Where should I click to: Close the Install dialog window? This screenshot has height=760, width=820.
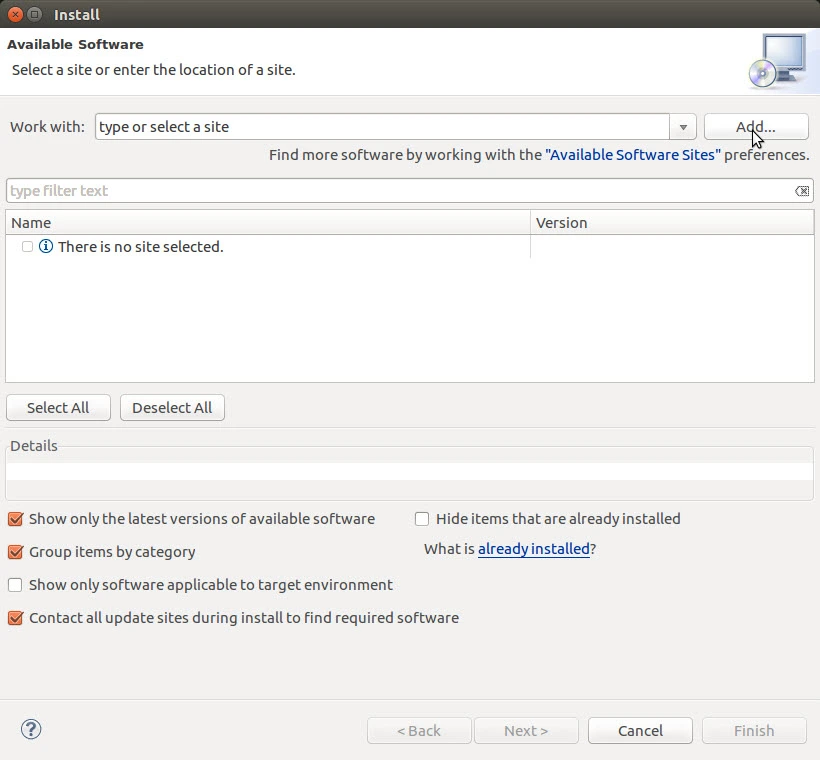click(x=15, y=14)
